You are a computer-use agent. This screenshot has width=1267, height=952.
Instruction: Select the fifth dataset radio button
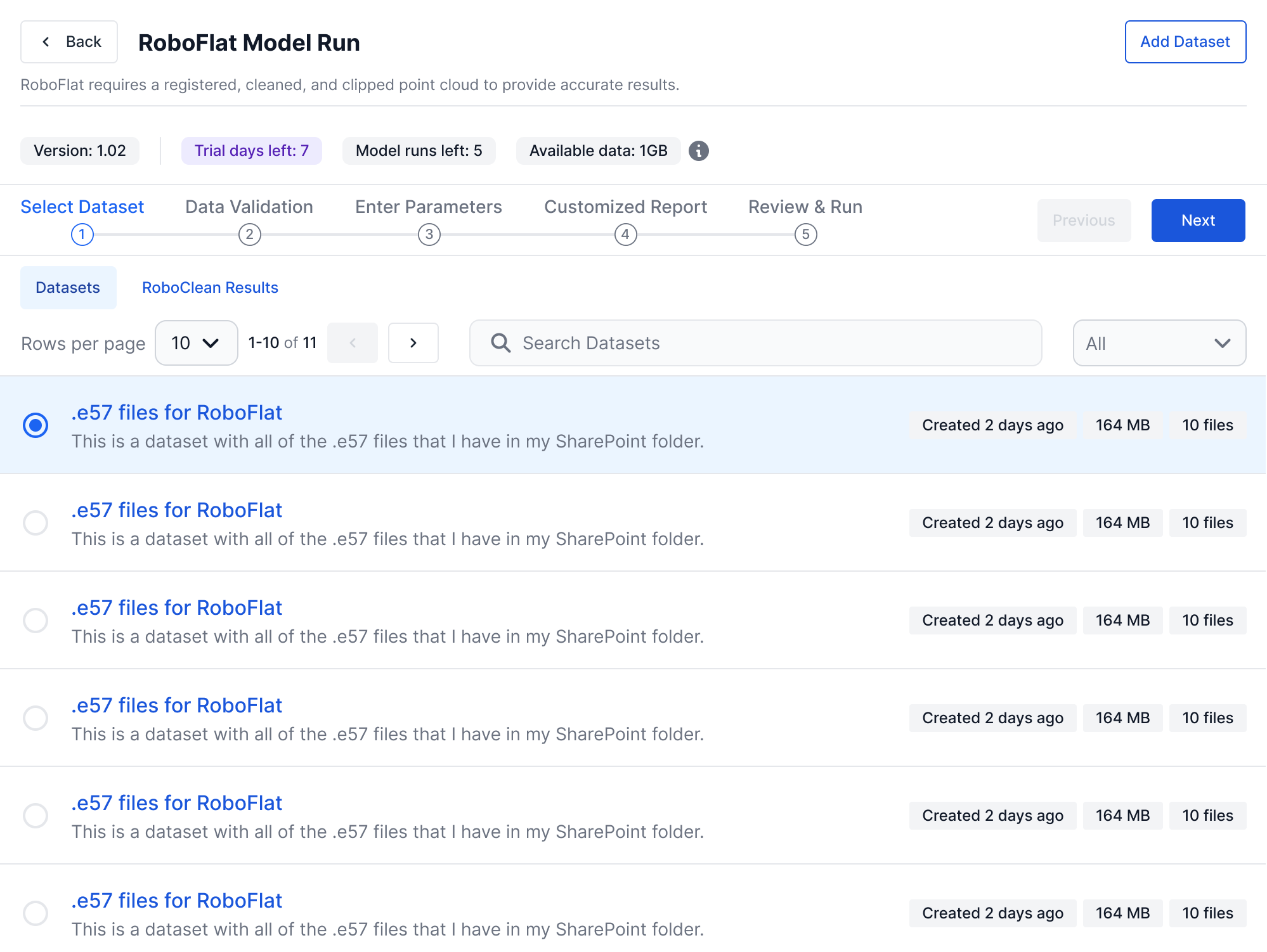coord(36,816)
